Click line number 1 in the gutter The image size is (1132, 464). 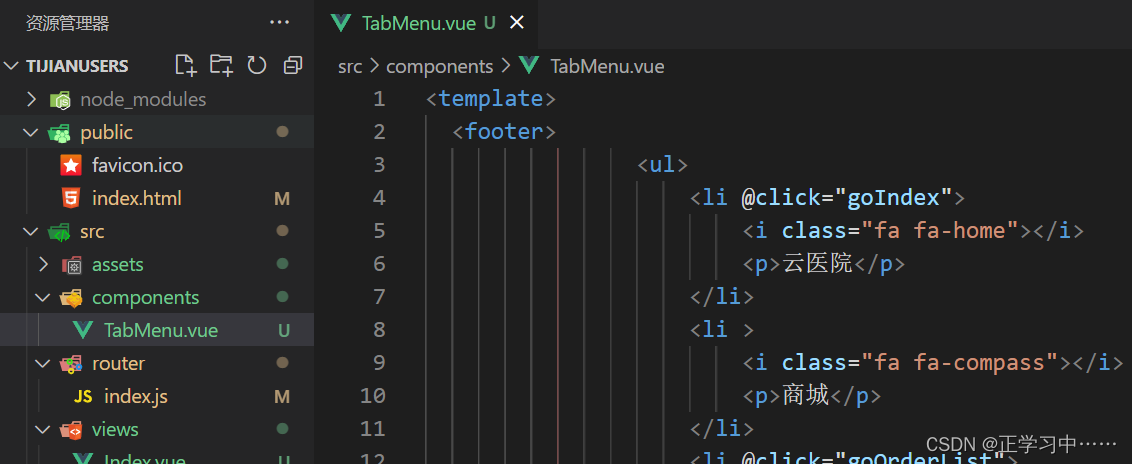point(379,99)
